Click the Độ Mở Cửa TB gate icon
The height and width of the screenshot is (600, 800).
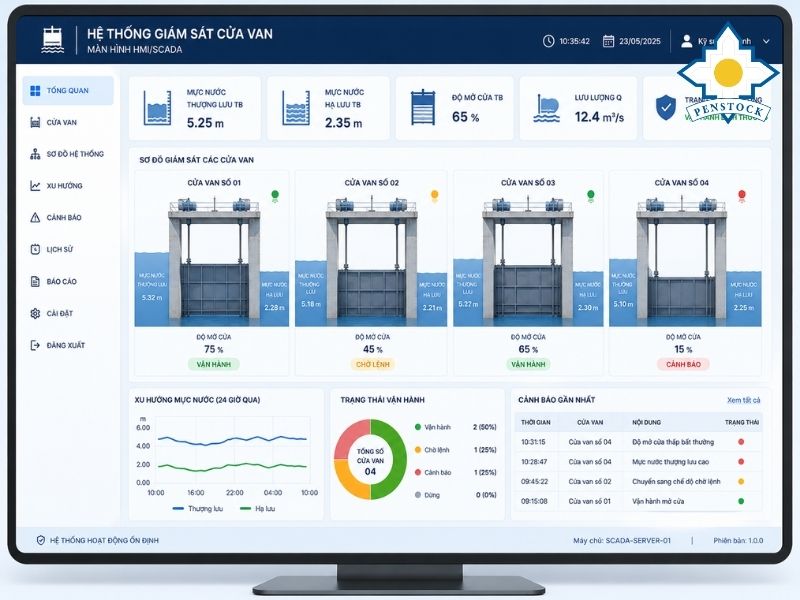(423, 108)
